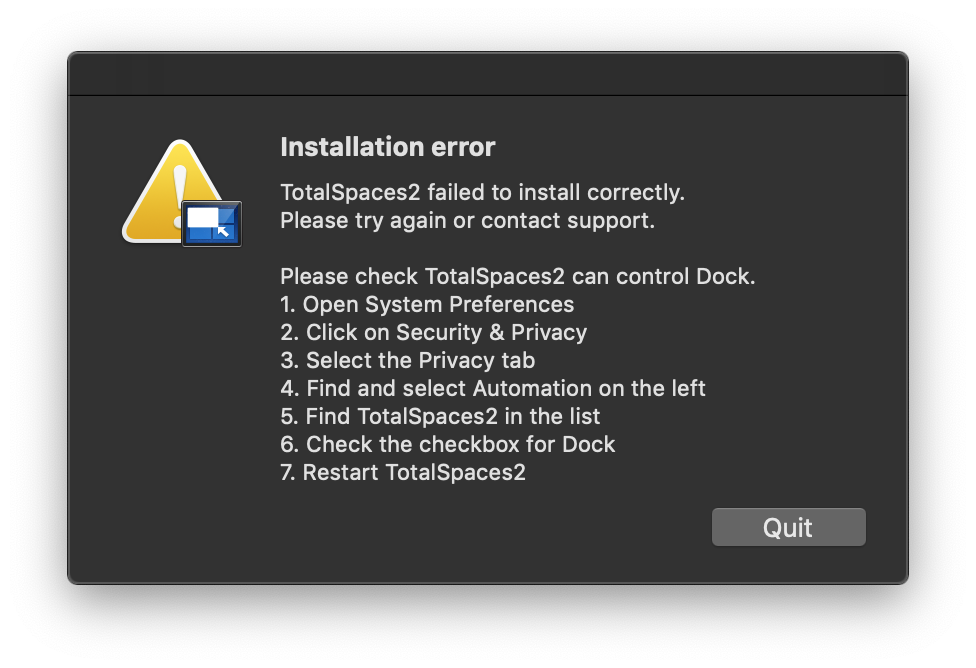Viewport: 976px width, 668px height.
Task: Click the Quit button
Action: click(x=788, y=527)
